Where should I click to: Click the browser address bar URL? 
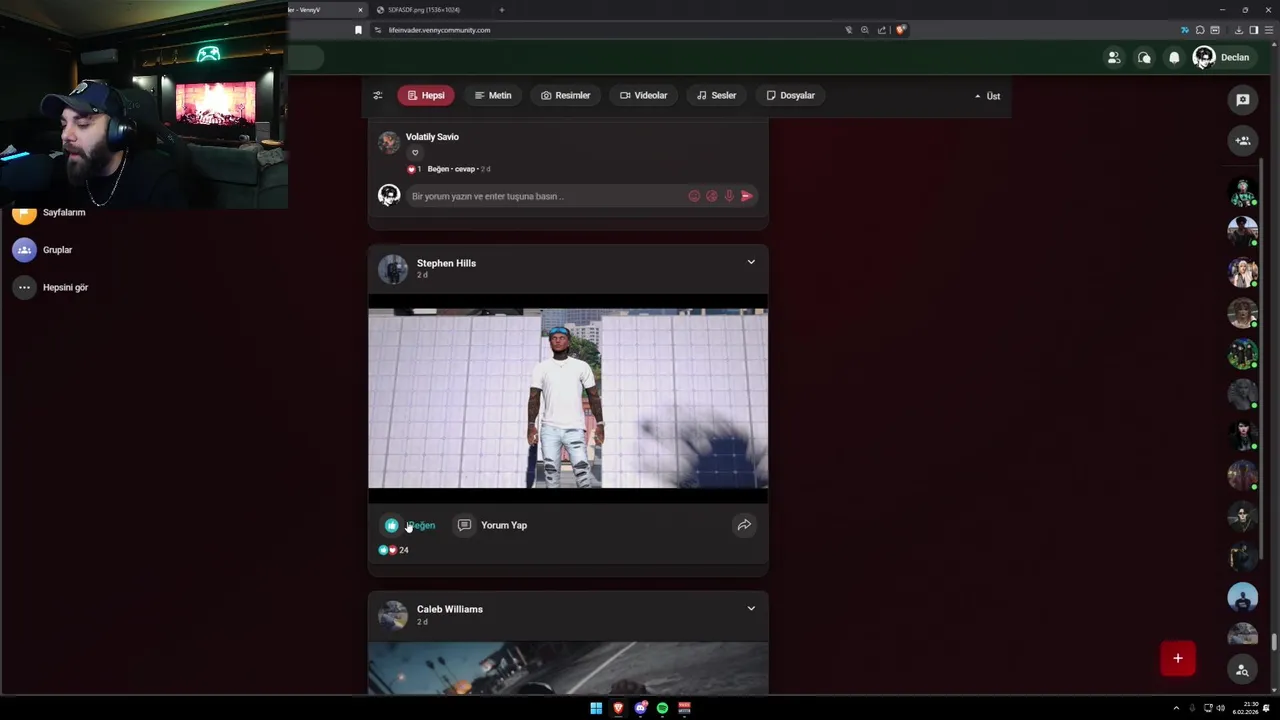(x=440, y=30)
